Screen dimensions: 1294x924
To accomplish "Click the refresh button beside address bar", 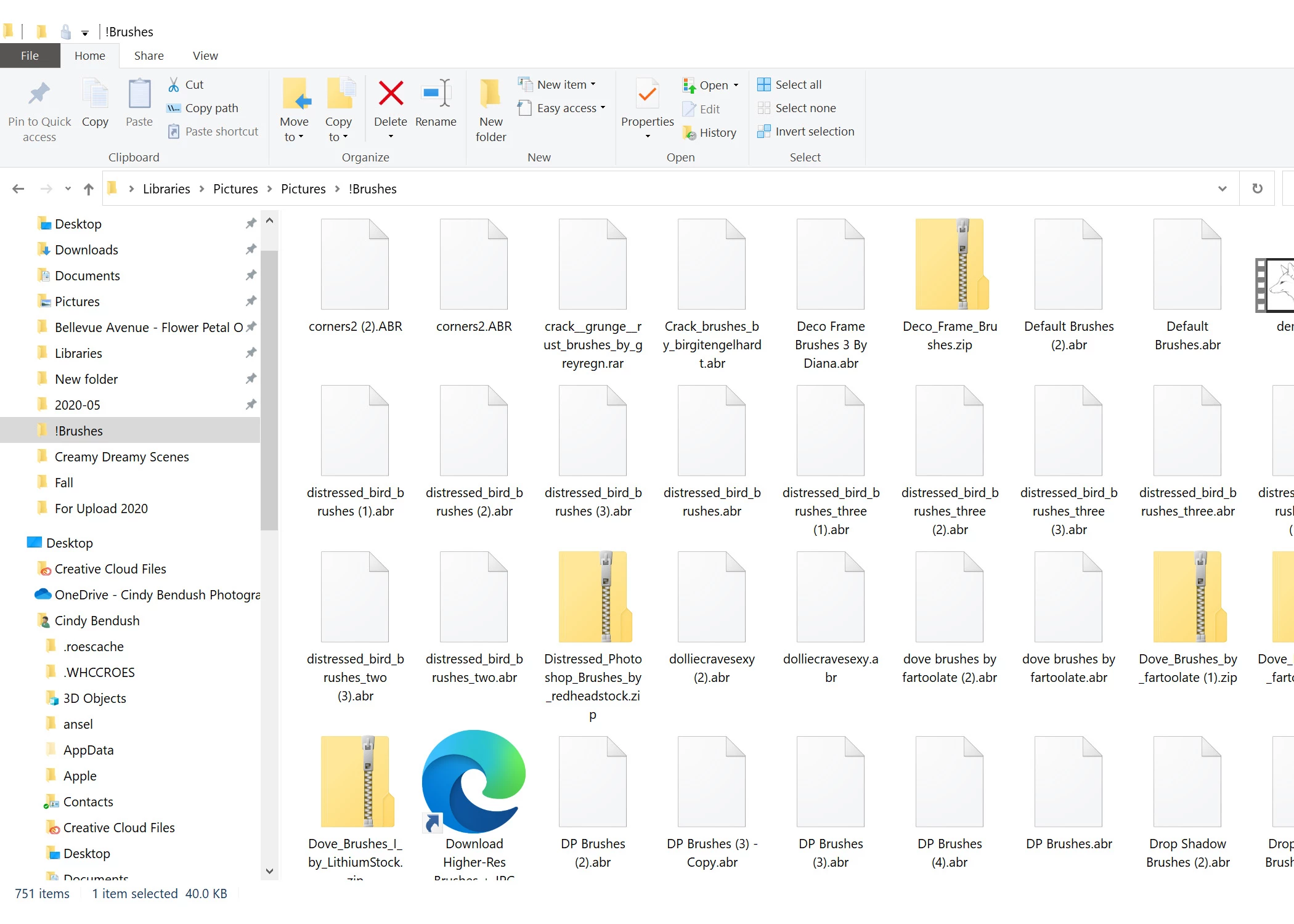I will tap(1258, 188).
